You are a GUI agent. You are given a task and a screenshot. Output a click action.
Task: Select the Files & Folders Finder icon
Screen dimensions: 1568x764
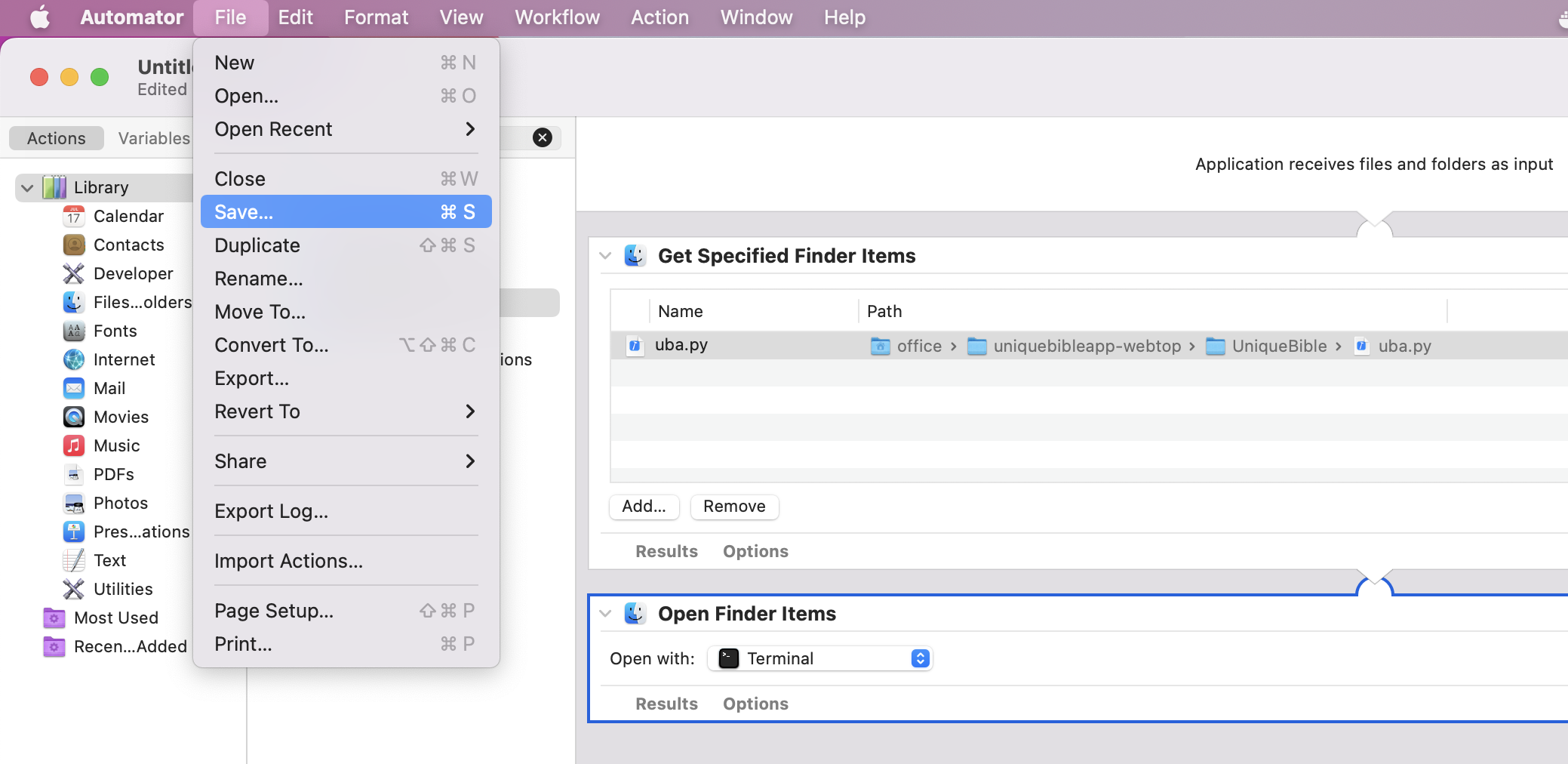pos(74,302)
